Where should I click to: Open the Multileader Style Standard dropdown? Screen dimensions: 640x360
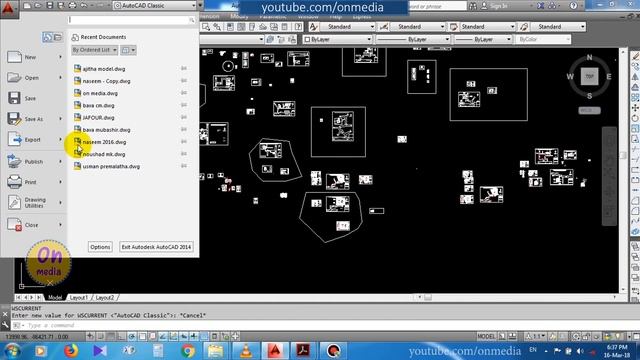pyautogui.click(x=558, y=27)
